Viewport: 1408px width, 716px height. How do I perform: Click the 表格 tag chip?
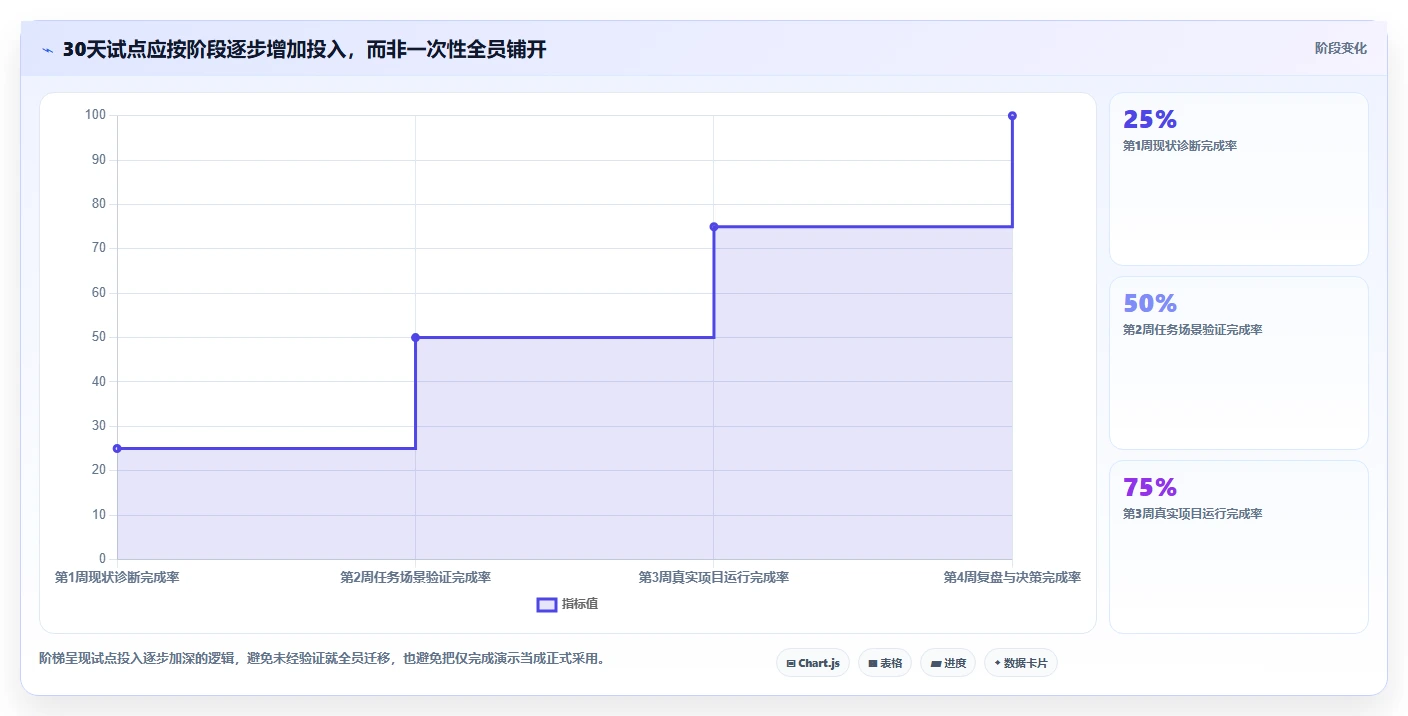(884, 663)
